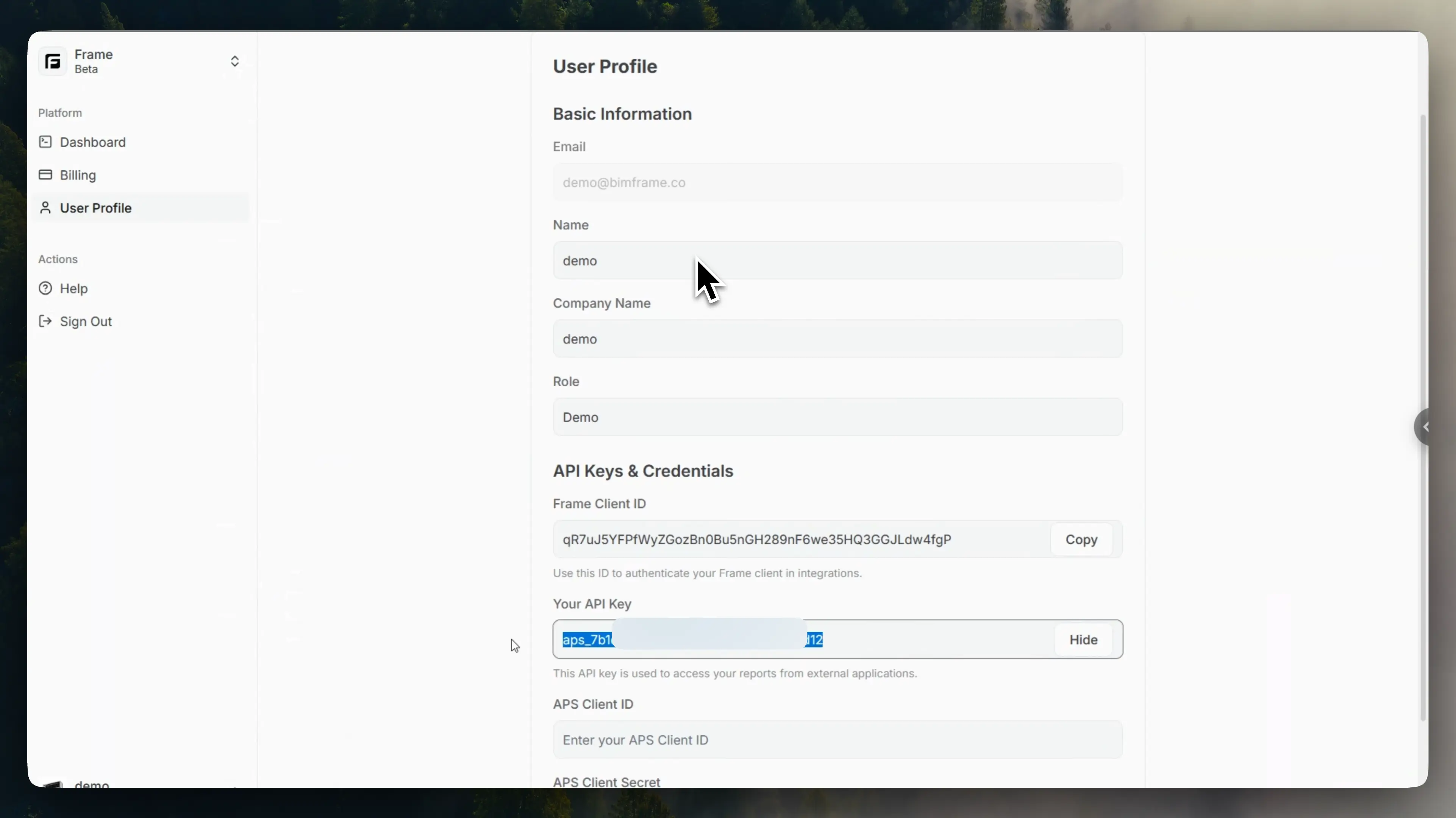Select the Dashboard icon in the sidebar
This screenshot has height=818, width=1456.
click(x=45, y=142)
